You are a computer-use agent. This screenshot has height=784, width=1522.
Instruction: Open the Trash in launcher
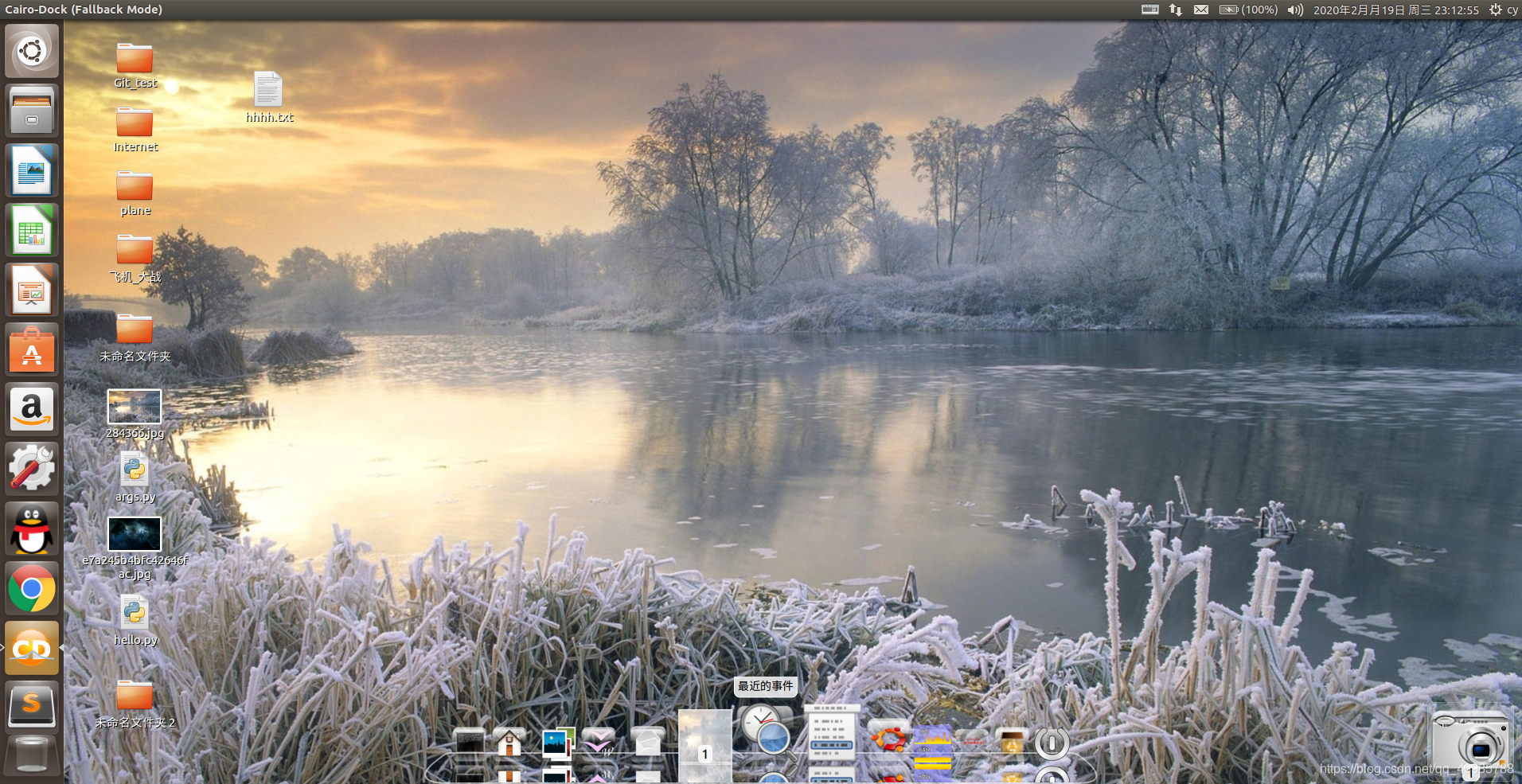(32, 756)
